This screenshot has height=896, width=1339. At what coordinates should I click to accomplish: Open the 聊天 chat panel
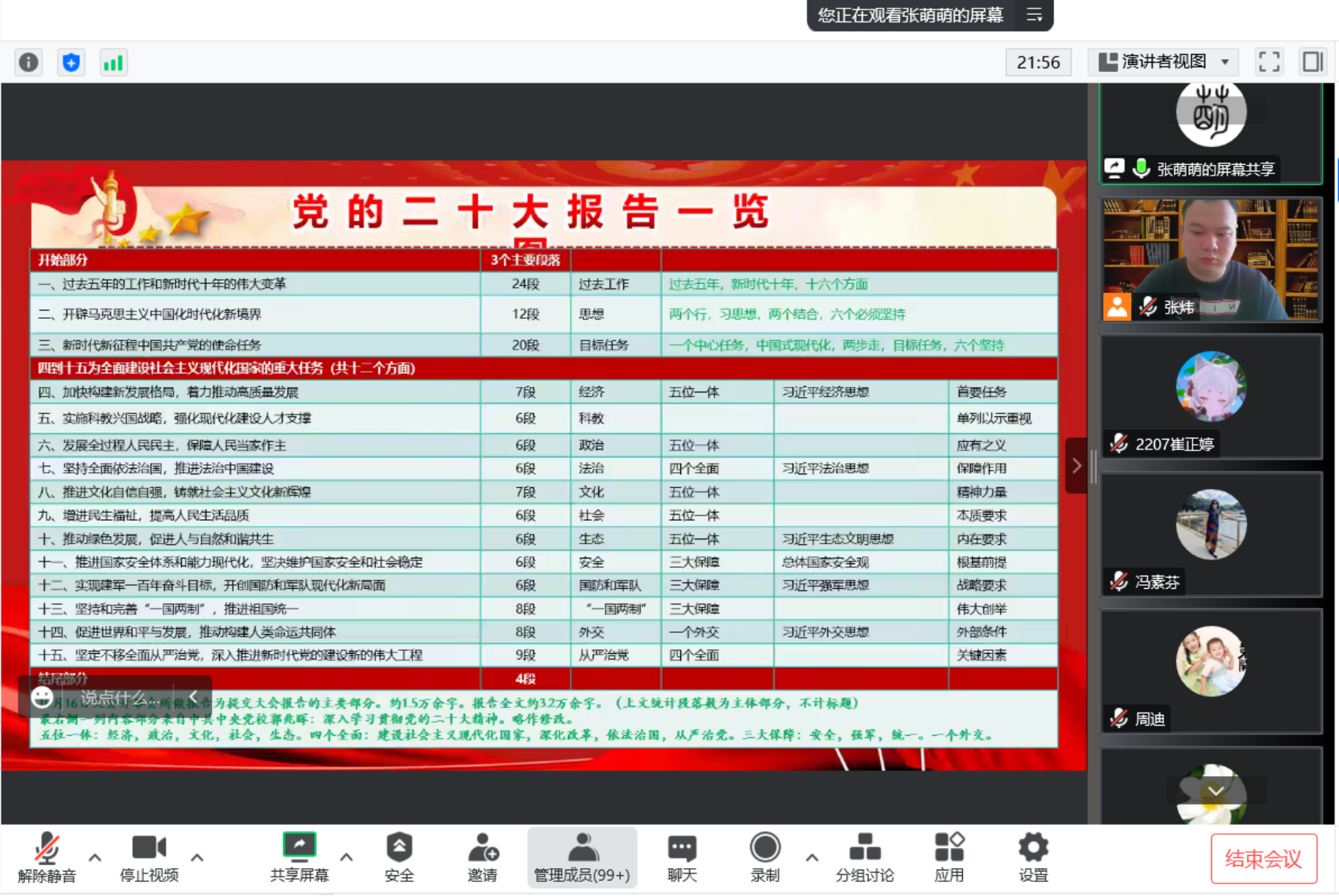[682, 857]
